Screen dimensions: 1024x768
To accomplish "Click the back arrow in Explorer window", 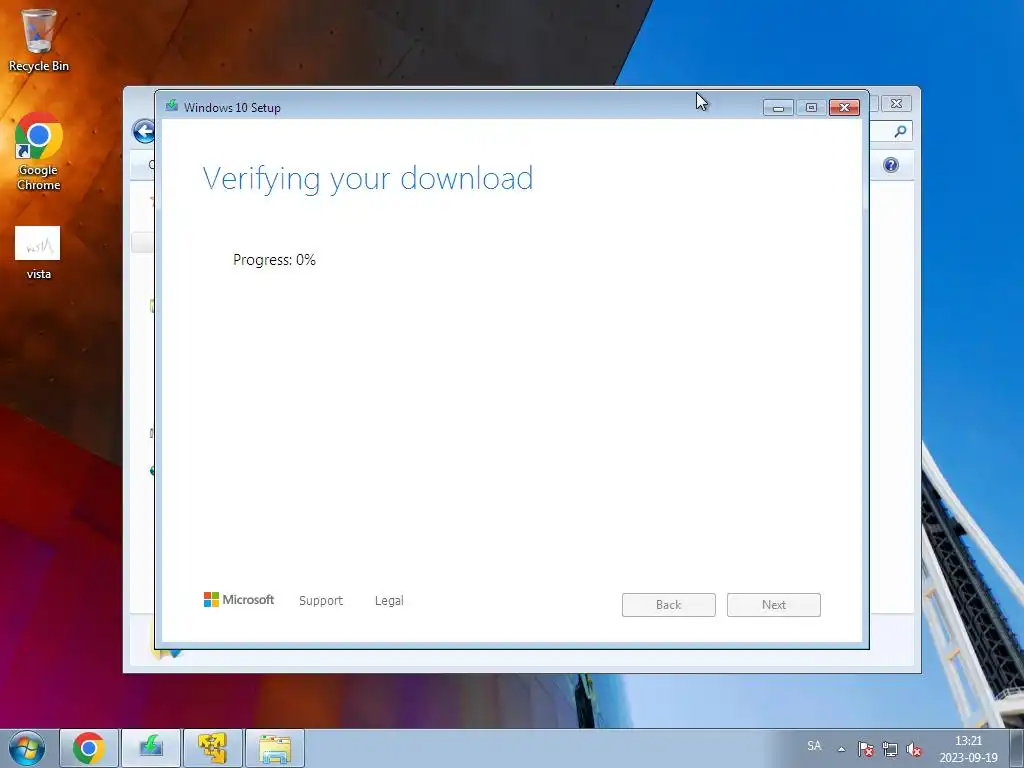I will point(143,131).
